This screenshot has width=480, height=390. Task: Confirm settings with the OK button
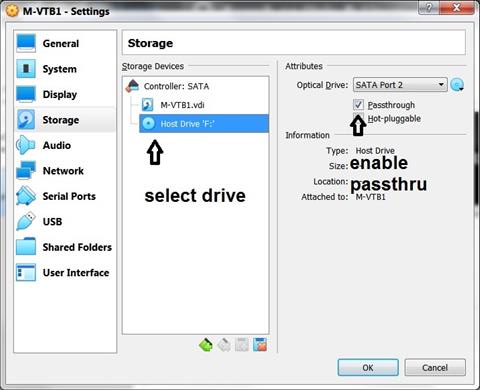click(x=368, y=367)
